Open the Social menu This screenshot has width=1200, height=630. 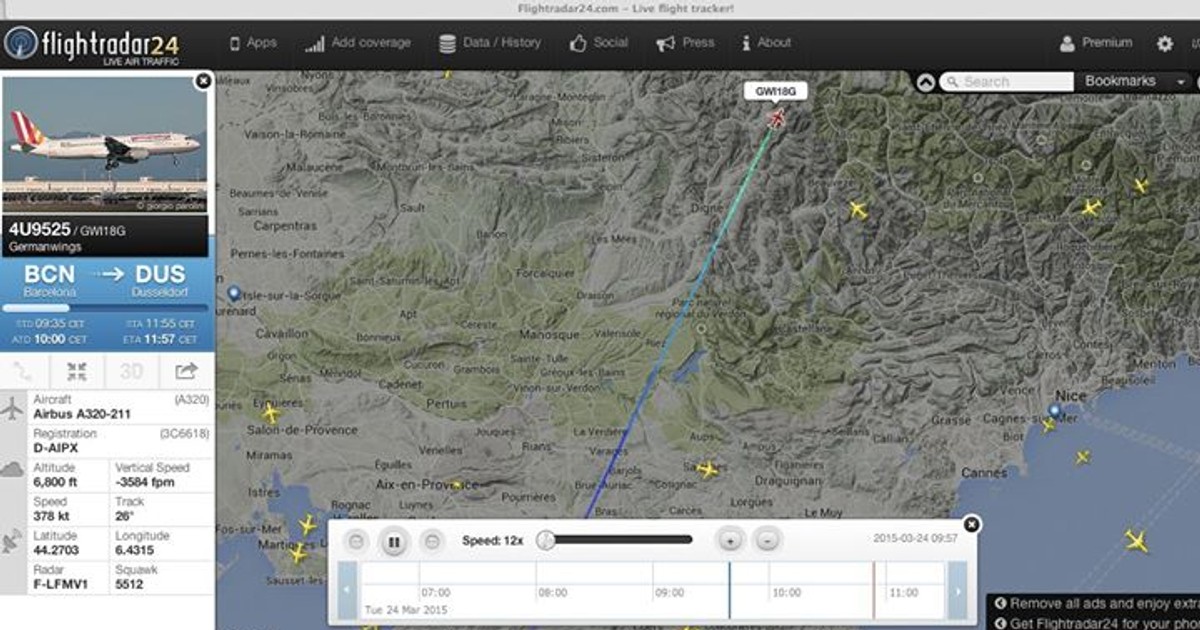(599, 43)
